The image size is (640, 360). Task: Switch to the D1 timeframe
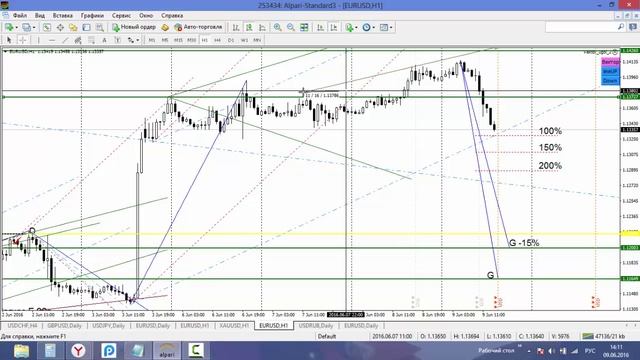coord(231,40)
